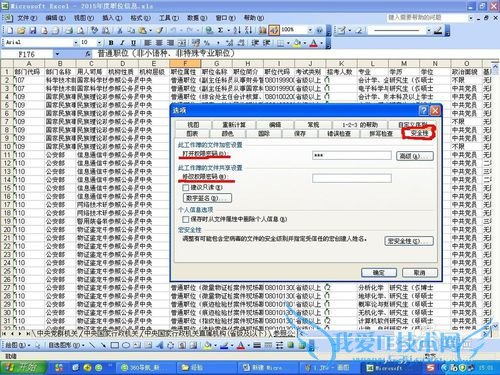This screenshot has height=375, width=500.
Task: Click the Percent Style icon
Action: coord(207,43)
